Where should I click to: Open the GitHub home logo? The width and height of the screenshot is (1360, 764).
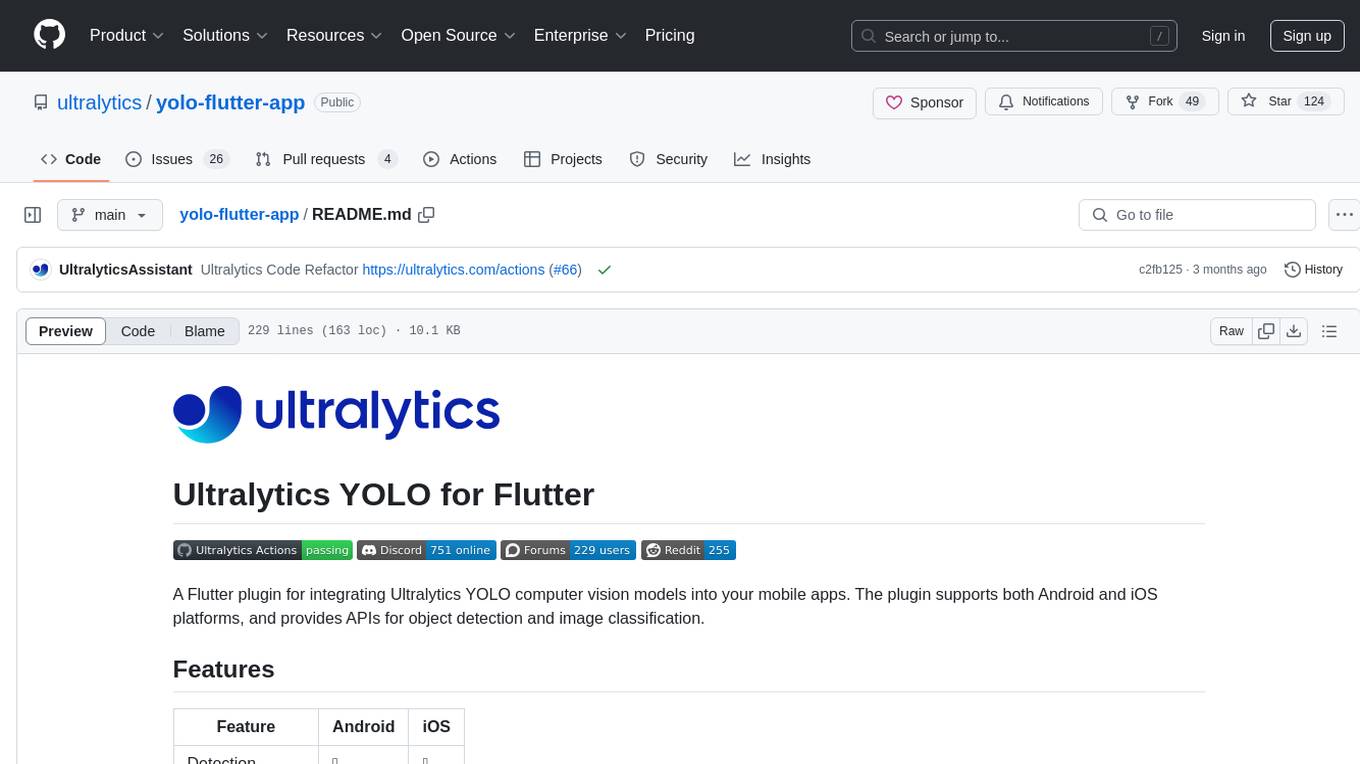tap(49, 35)
